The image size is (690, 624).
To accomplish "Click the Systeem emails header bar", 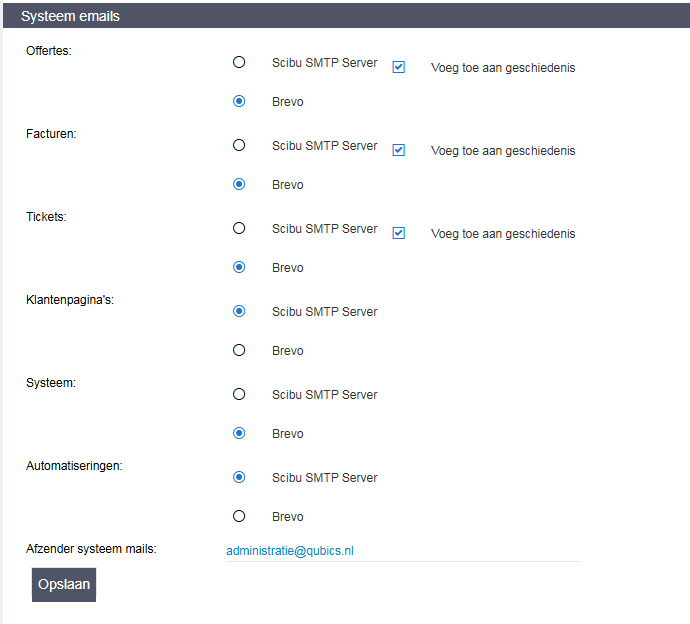I will pyautogui.click(x=345, y=16).
